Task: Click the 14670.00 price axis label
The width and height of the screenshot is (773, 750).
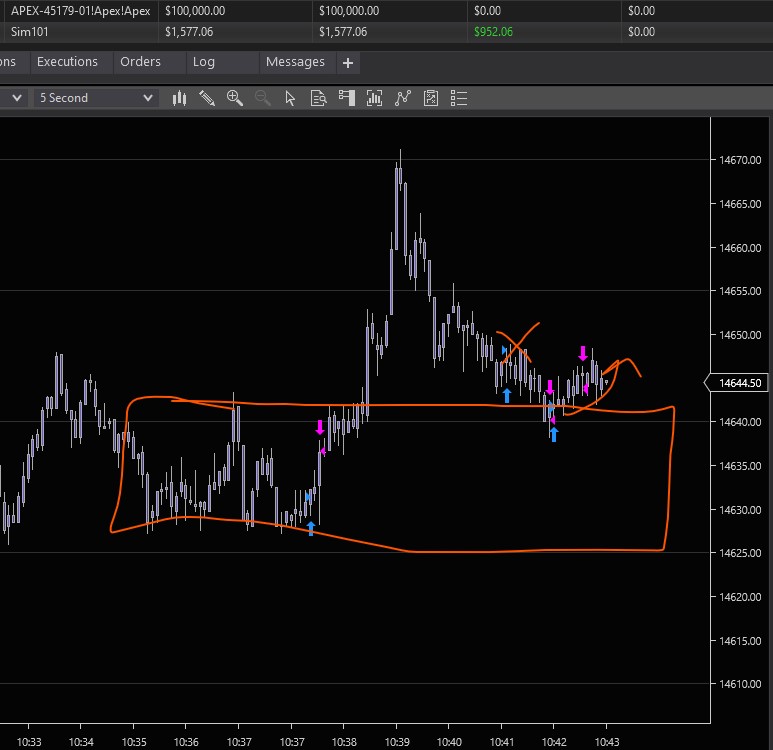Action: (740, 160)
